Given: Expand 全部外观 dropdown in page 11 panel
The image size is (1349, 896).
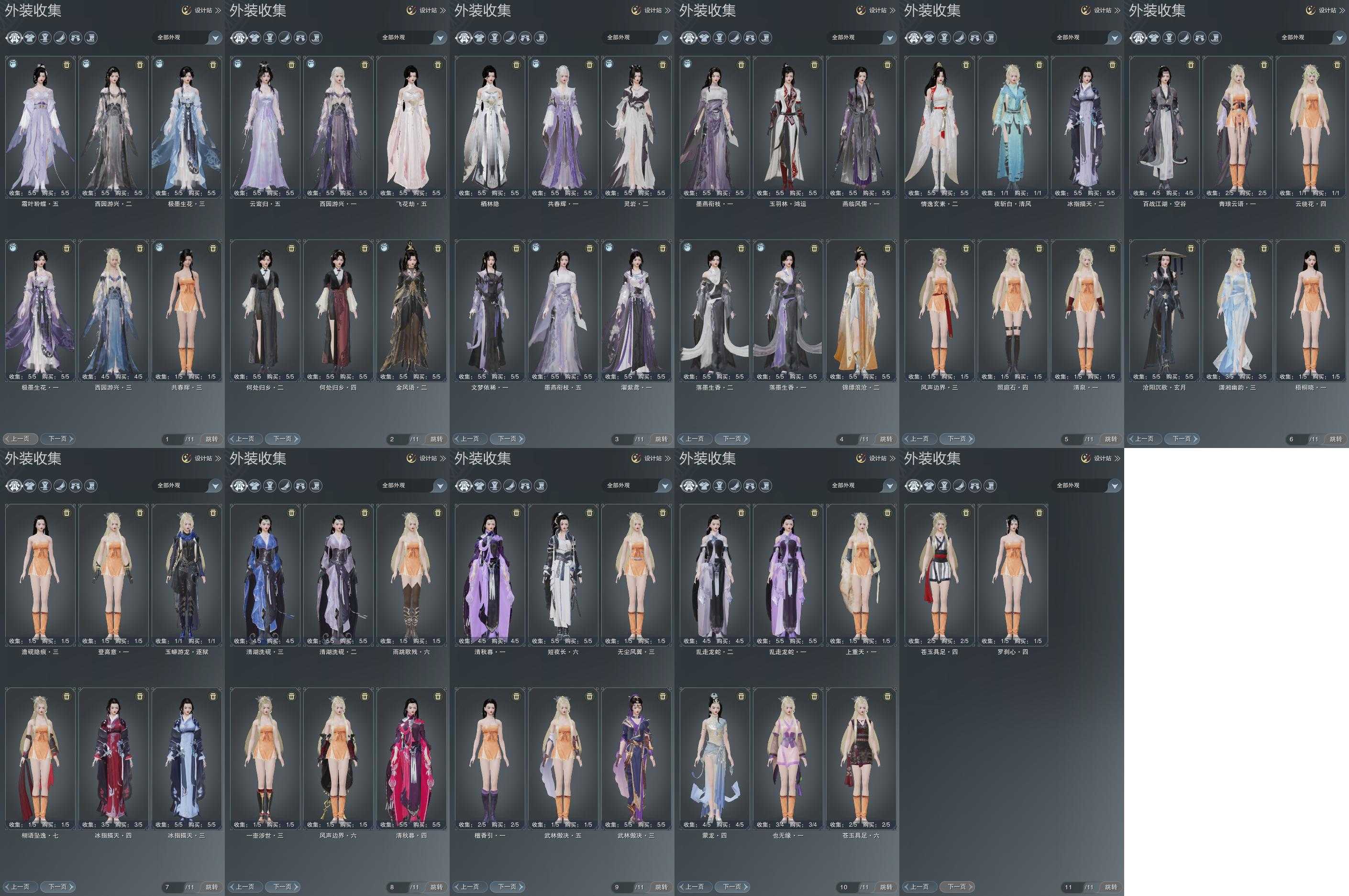Looking at the screenshot, I should pos(1114,486).
